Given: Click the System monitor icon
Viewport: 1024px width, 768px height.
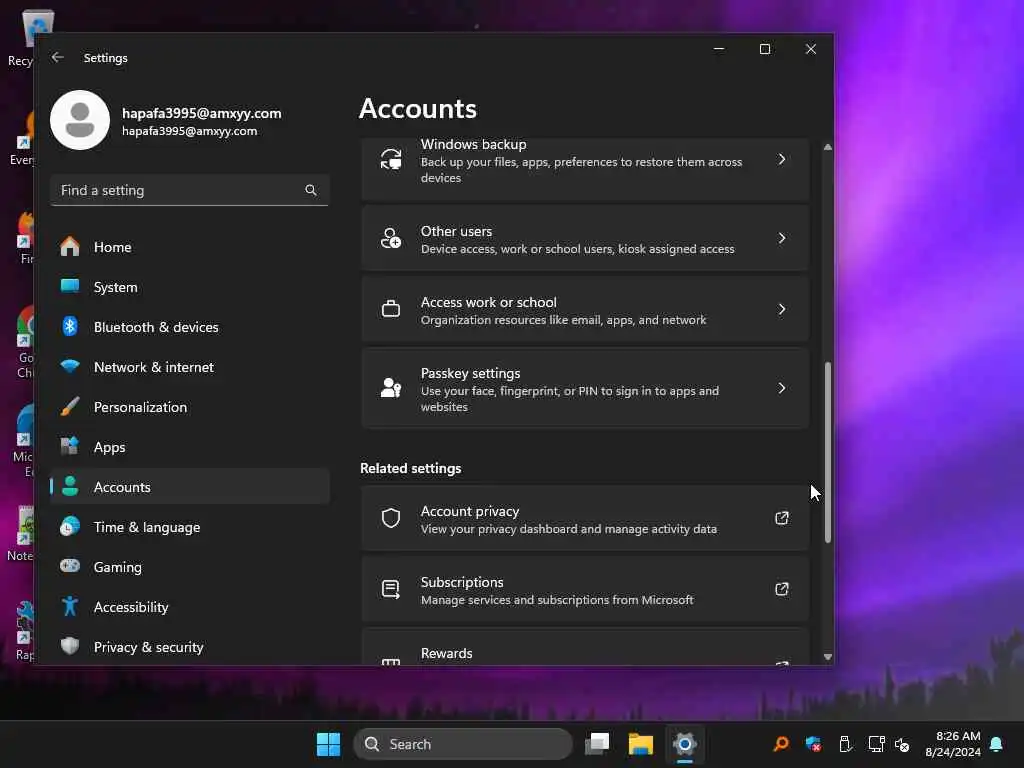Looking at the screenshot, I should (x=70, y=286).
